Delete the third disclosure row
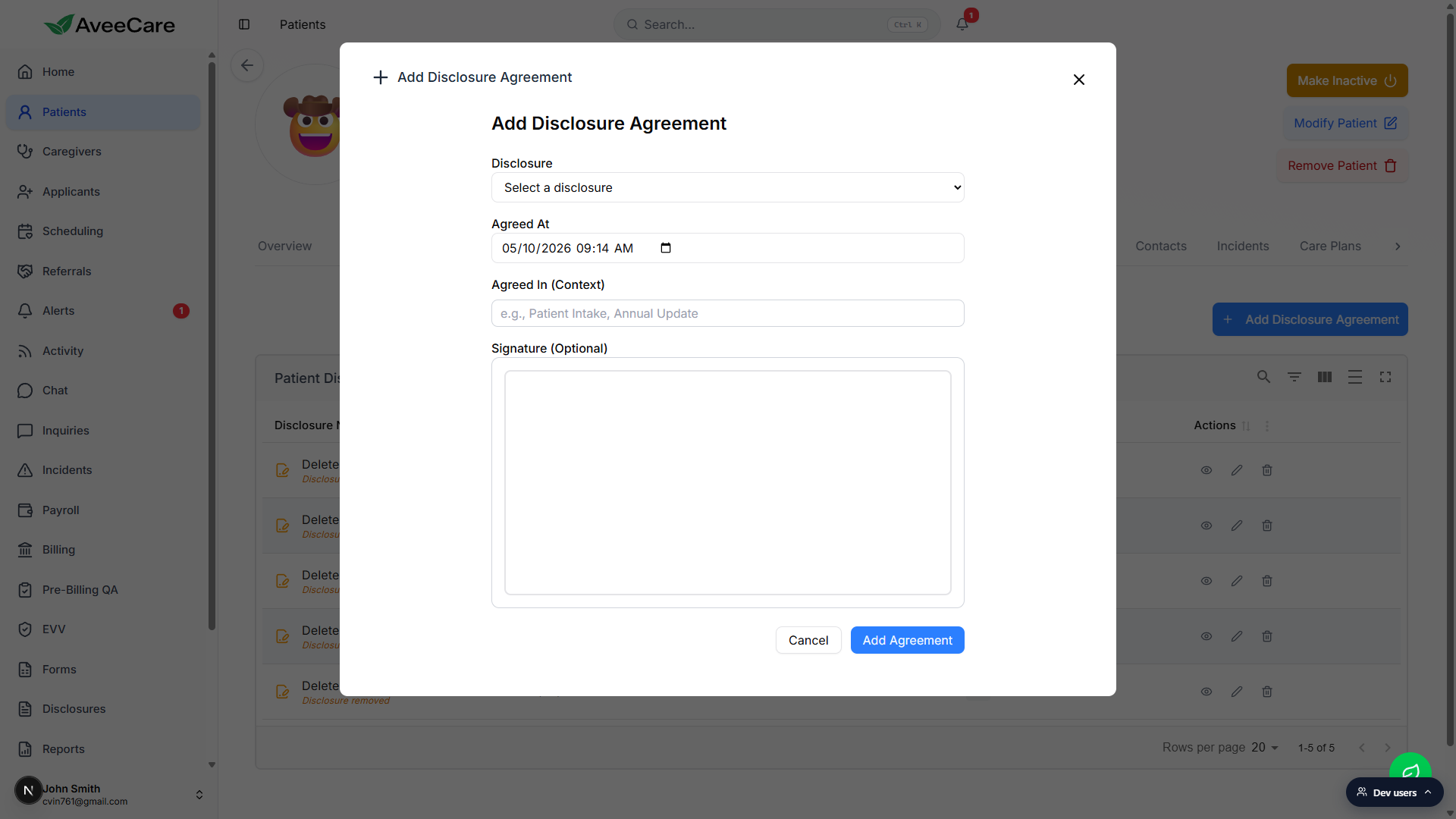This screenshot has width=1456, height=819. [x=1266, y=581]
